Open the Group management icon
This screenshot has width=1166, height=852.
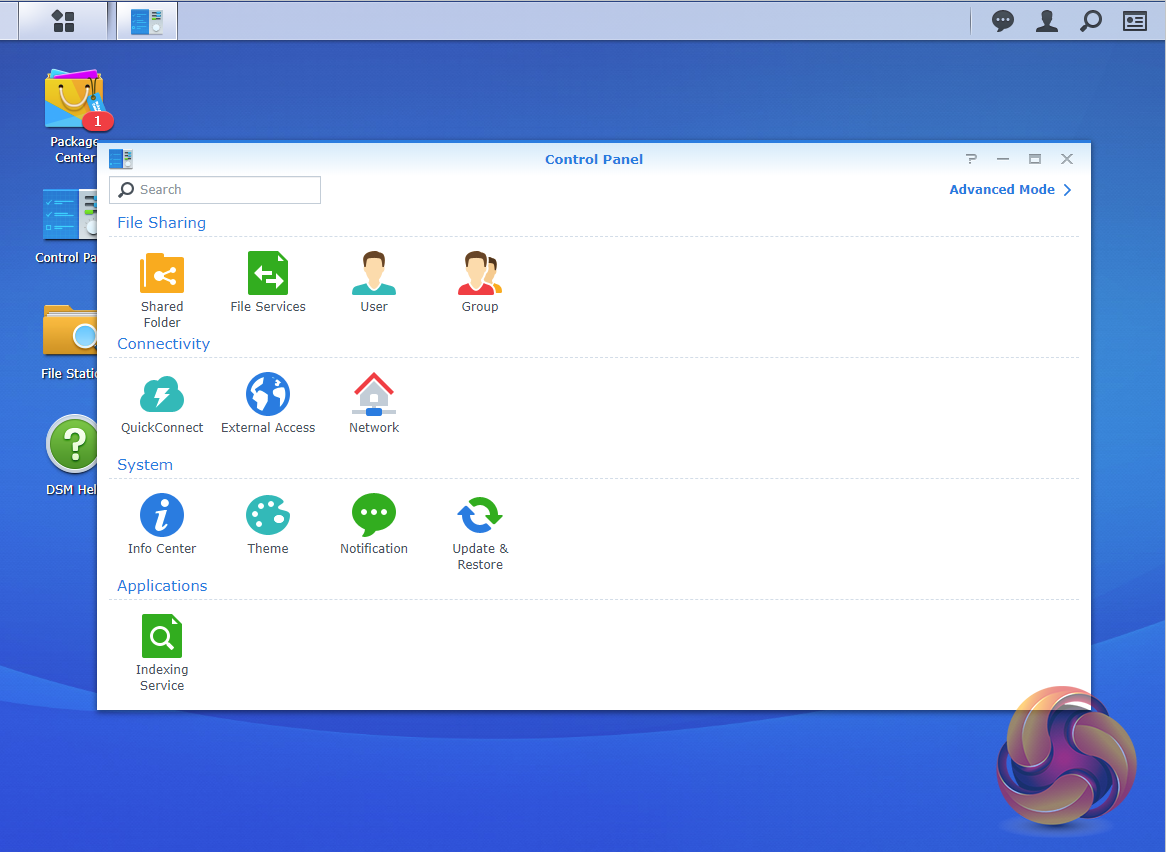point(480,274)
